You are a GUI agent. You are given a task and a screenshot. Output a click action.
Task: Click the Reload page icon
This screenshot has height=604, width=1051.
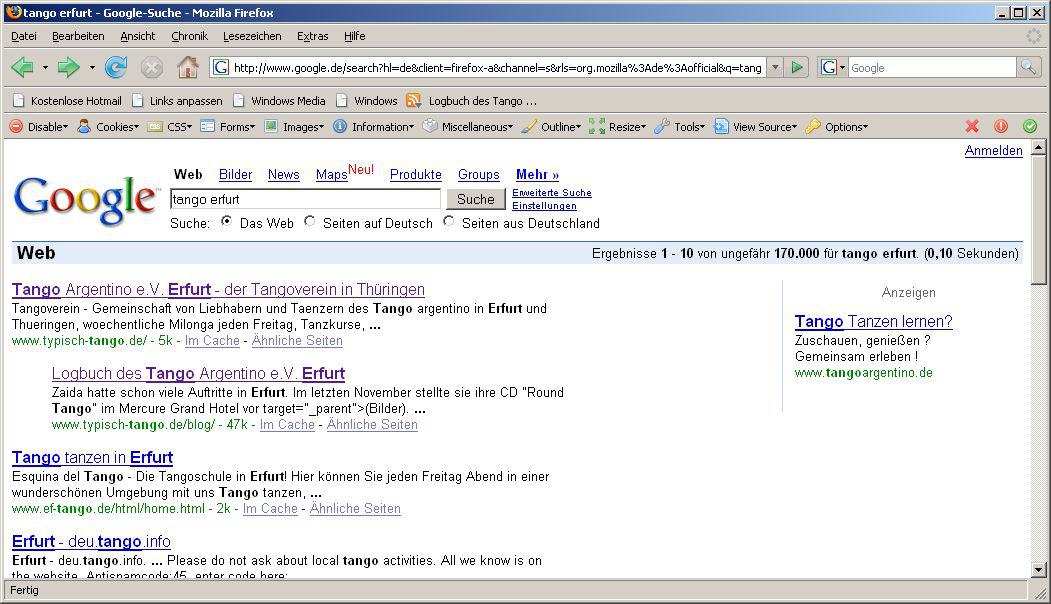click(x=116, y=68)
